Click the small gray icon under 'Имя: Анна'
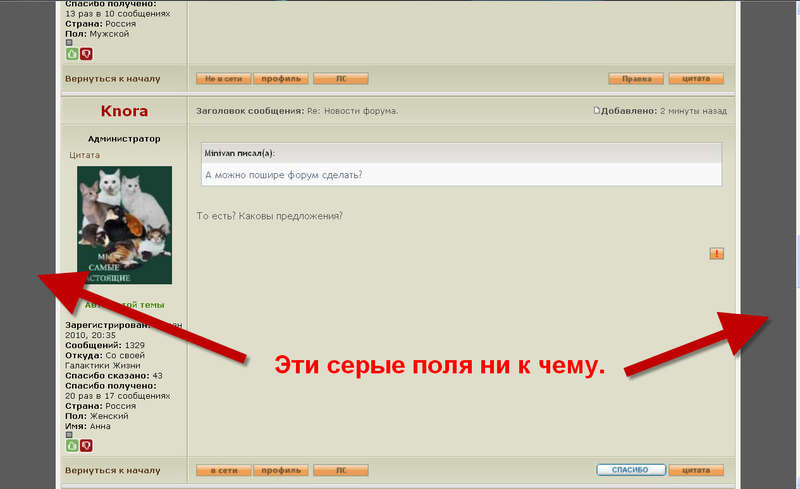This screenshot has width=800, height=489. click(x=69, y=434)
